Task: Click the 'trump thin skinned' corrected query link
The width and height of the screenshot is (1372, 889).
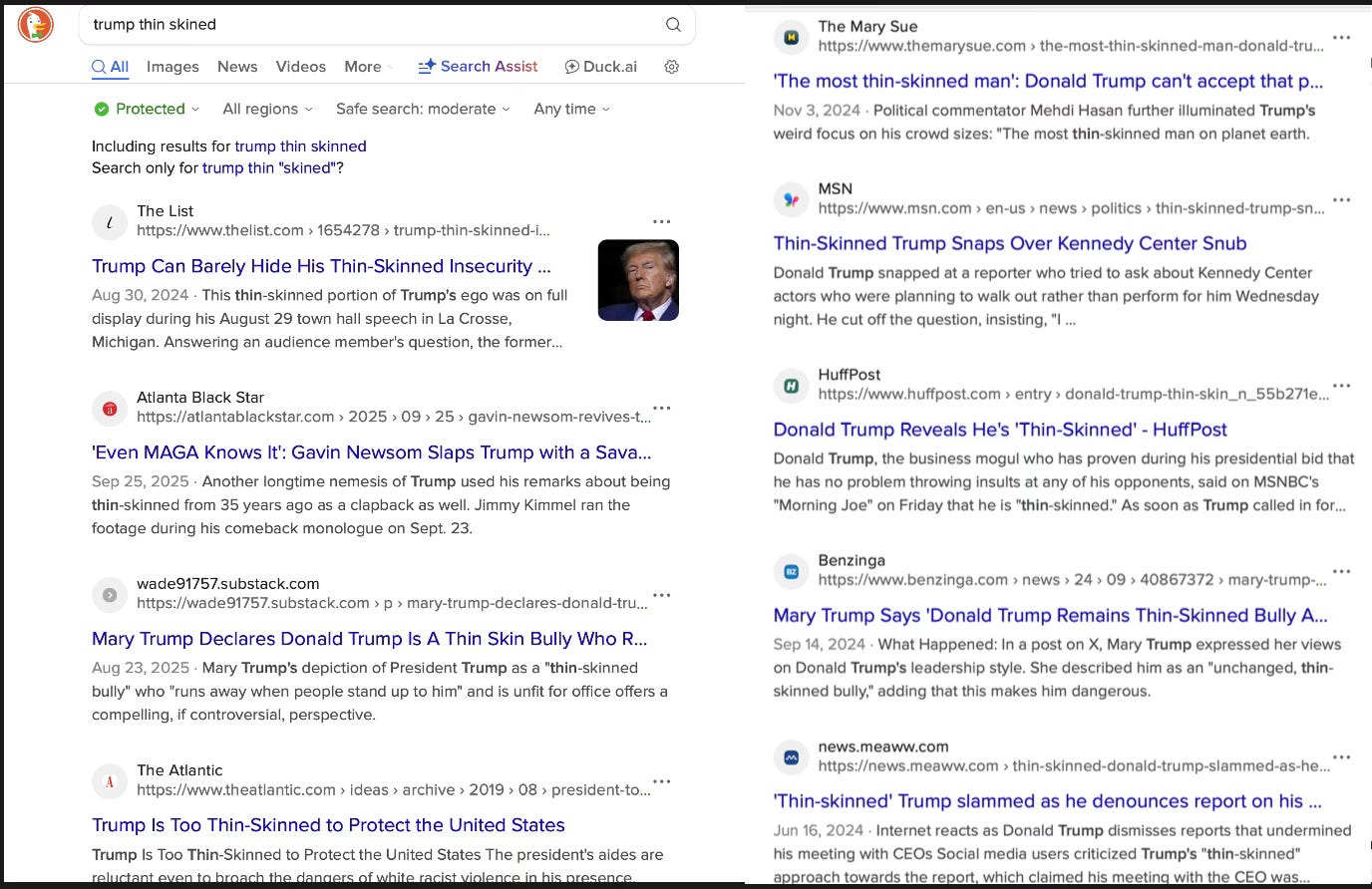Action: (x=300, y=147)
